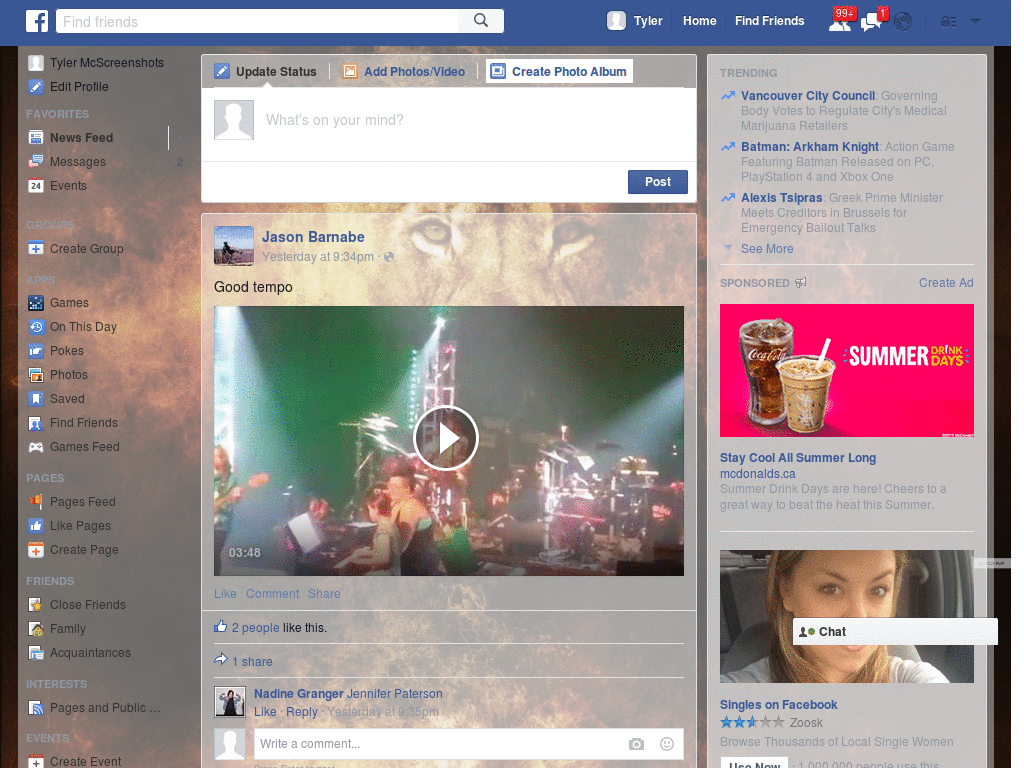The image size is (1024, 768).
Task: Click Jason Barnabe's profile thumbnail
Action: (234, 246)
